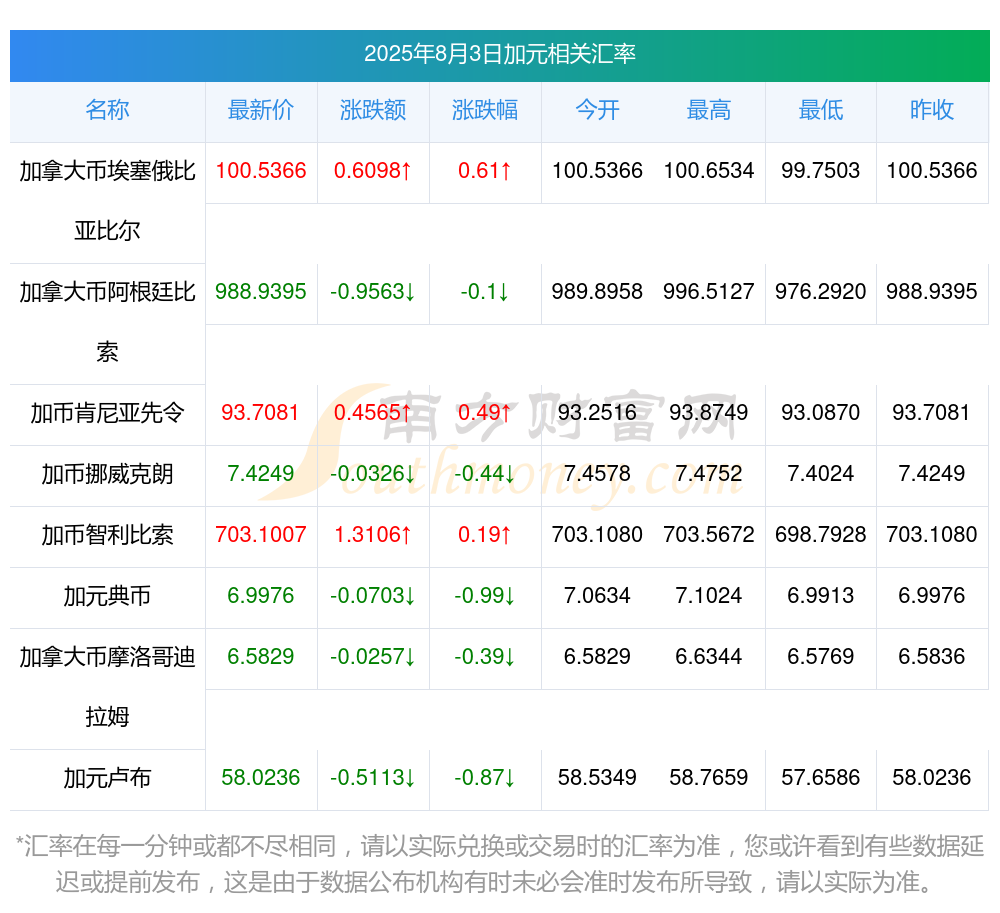
Task: Click percent change 0.61↑
Action: [485, 171]
